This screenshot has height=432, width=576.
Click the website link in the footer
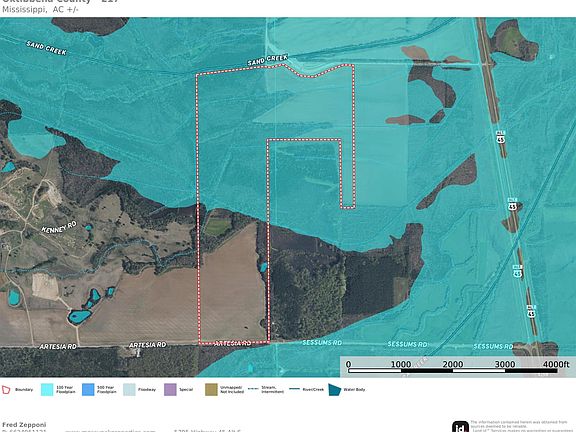pyautogui.click(x=110, y=431)
